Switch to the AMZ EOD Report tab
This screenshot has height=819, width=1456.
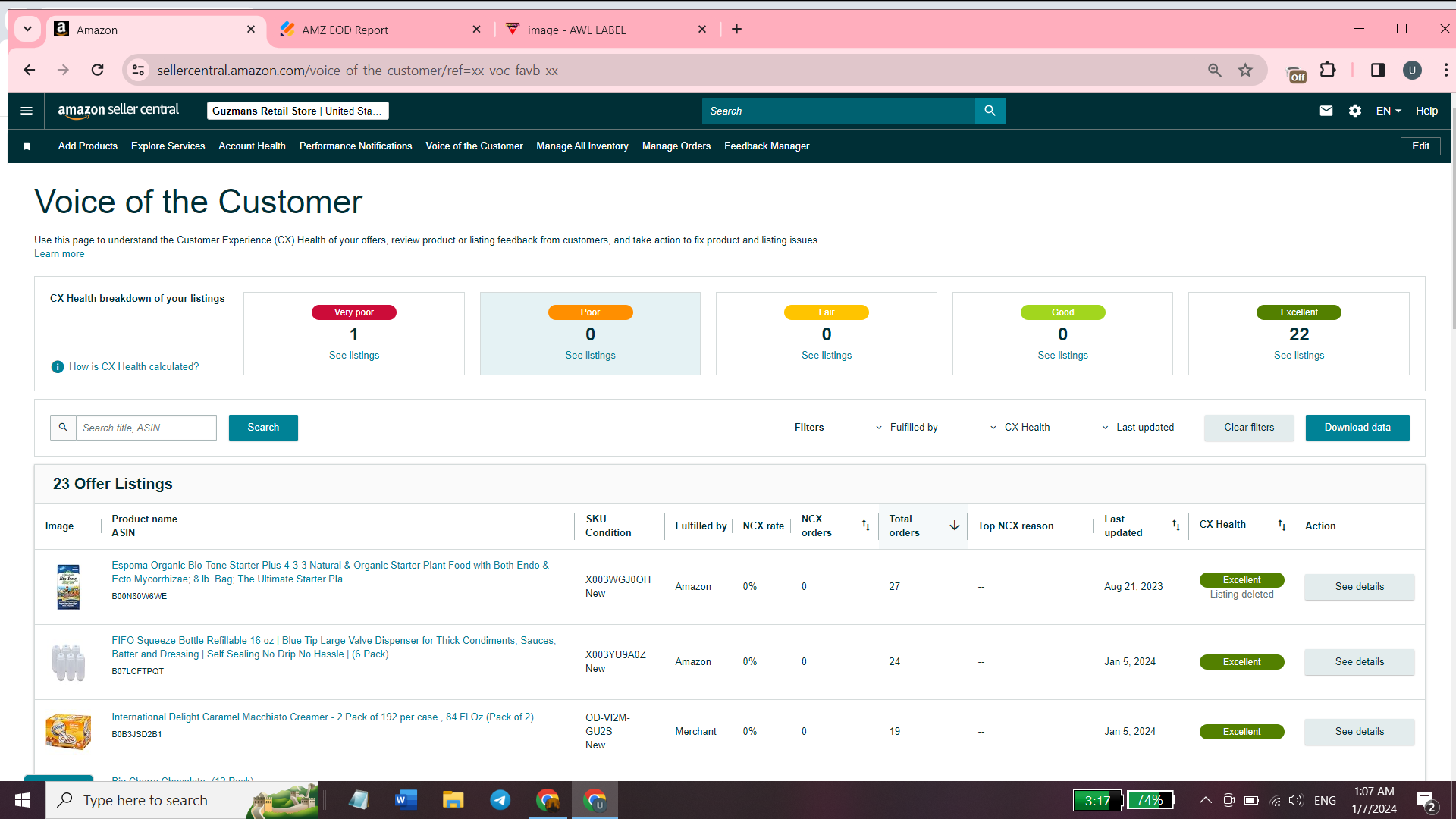click(x=381, y=30)
